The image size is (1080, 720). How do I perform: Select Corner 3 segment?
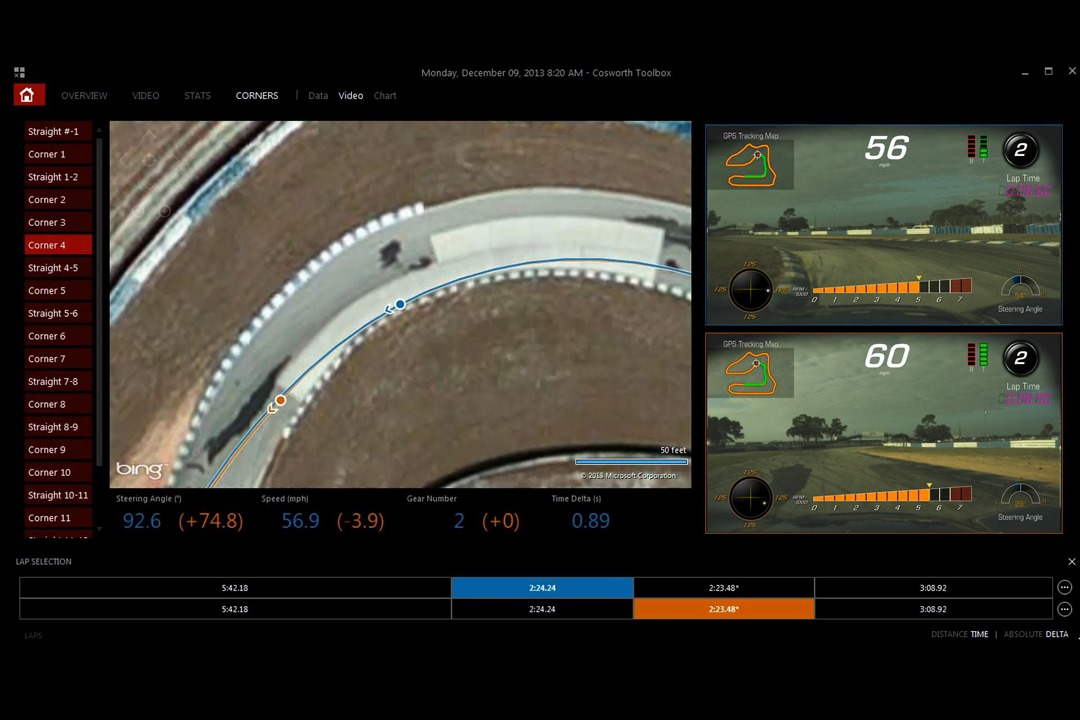[x=59, y=222]
